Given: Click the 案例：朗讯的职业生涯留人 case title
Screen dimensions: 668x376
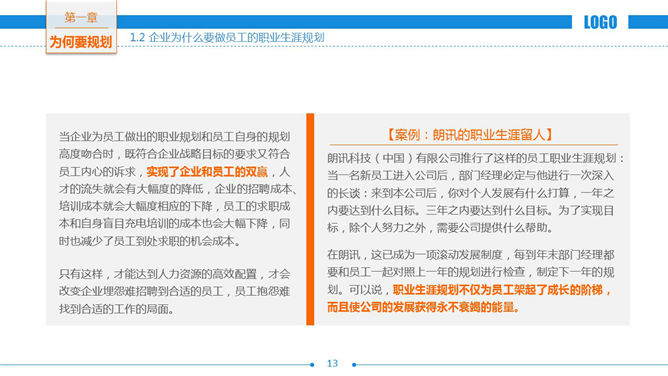Looking at the screenshot, I should 469,135.
